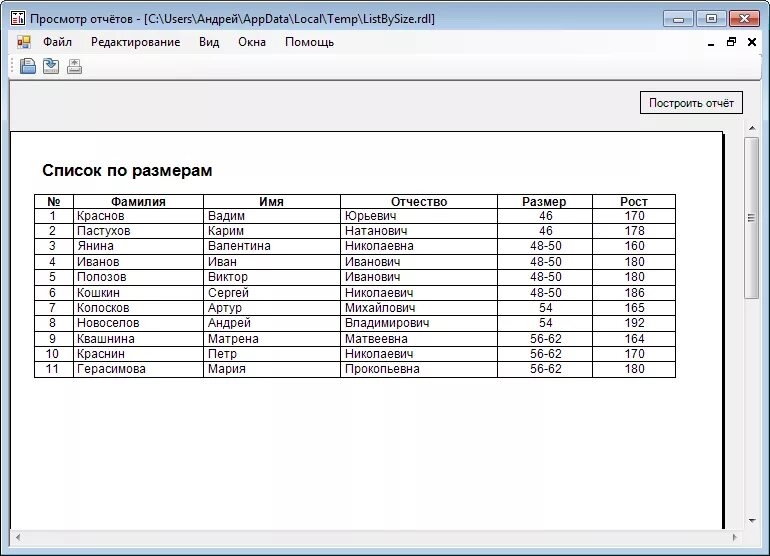Select the surname cell Краснин
Image resolution: width=770 pixels, height=556 pixels.
click(x=138, y=354)
